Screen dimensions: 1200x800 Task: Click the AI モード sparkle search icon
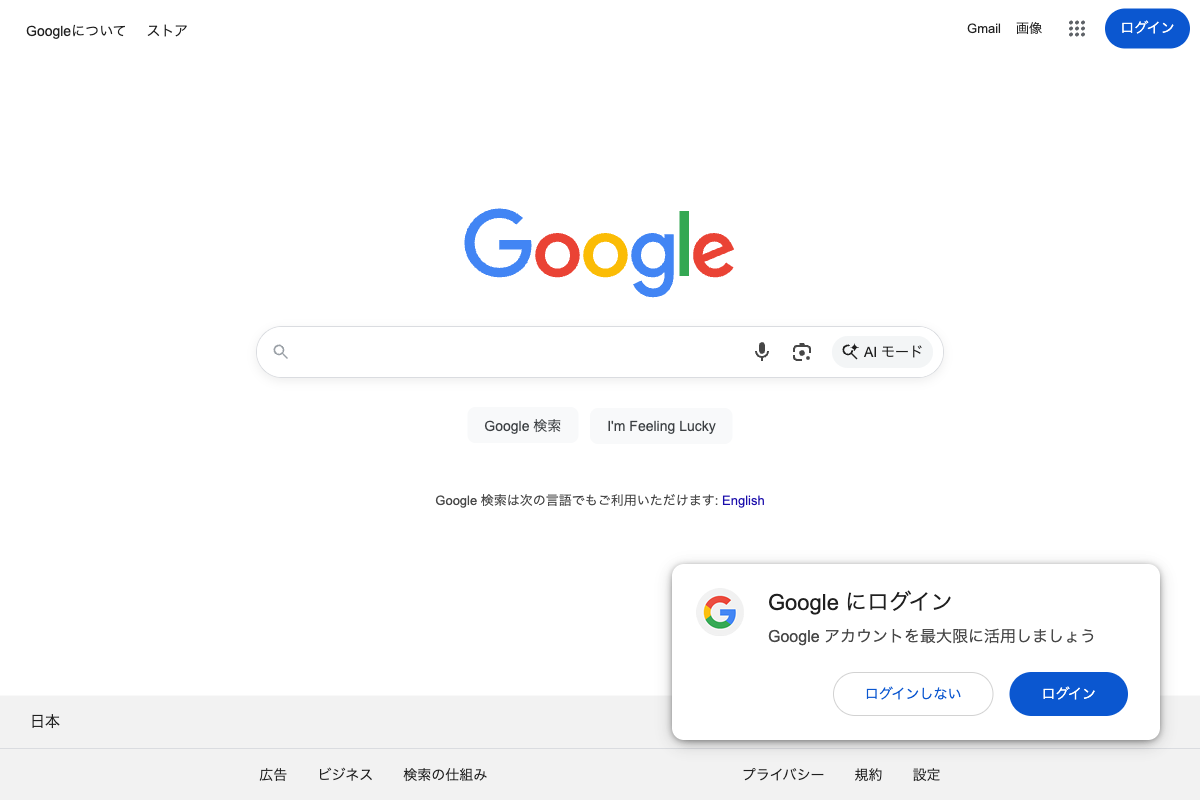pos(850,352)
